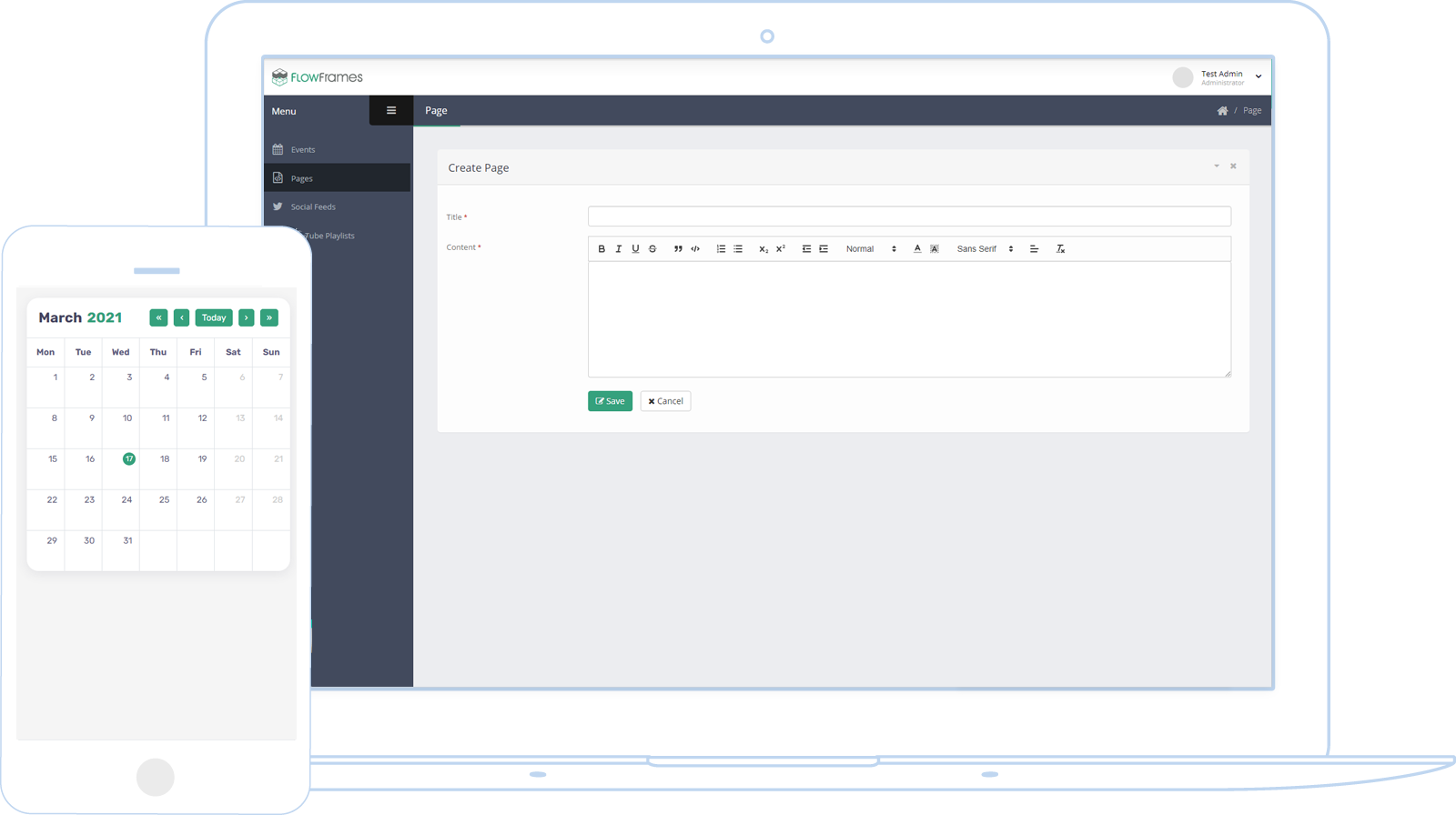Click the Menu label in the sidebar header
The width and height of the screenshot is (1456, 815).
point(284,111)
